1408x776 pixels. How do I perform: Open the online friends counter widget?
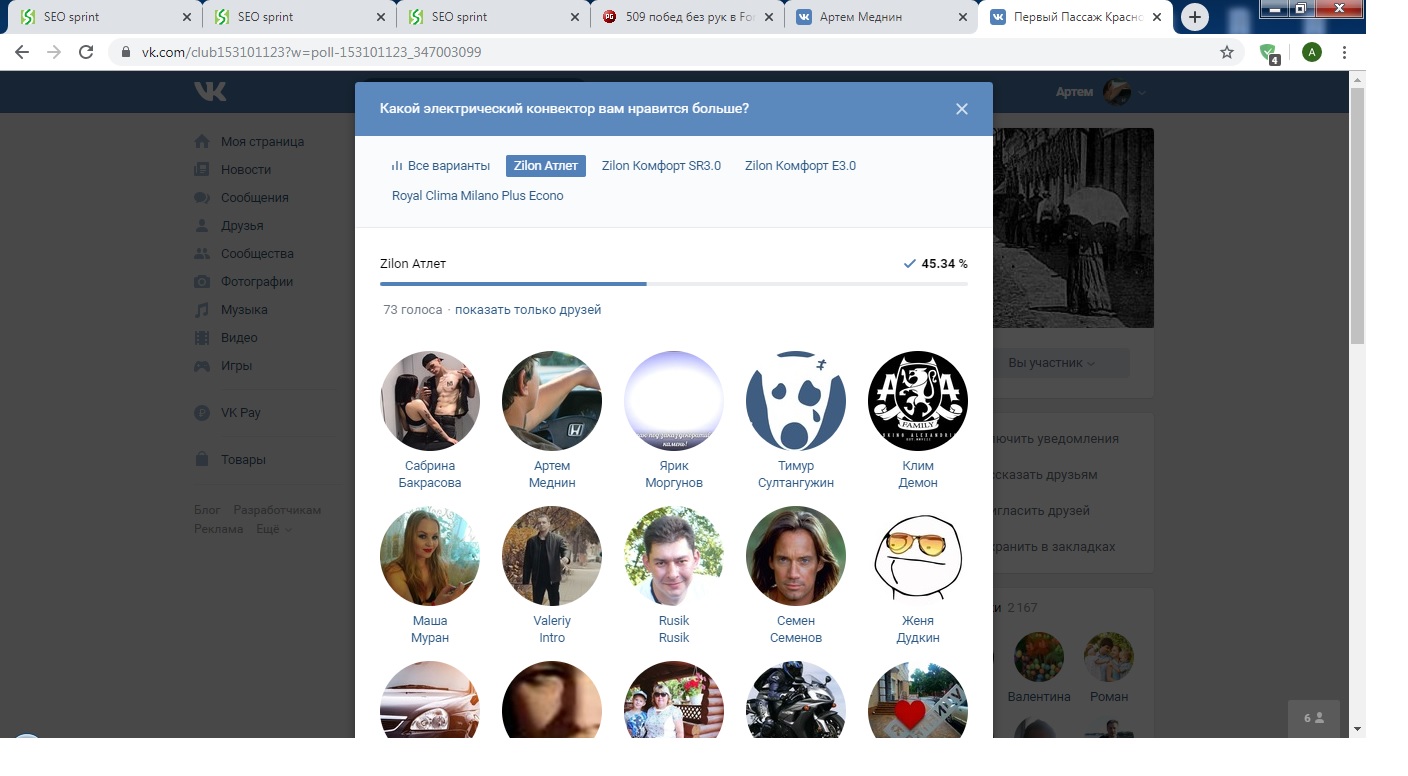click(1314, 717)
